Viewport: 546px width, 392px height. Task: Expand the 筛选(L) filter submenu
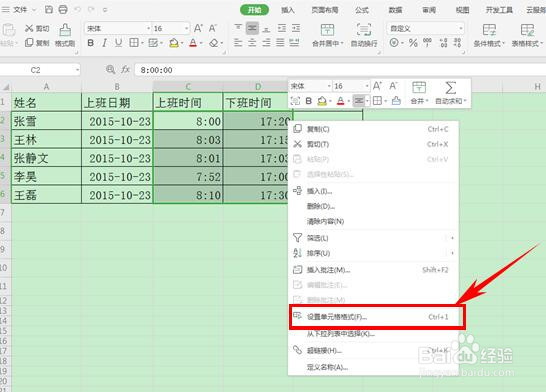(373, 238)
